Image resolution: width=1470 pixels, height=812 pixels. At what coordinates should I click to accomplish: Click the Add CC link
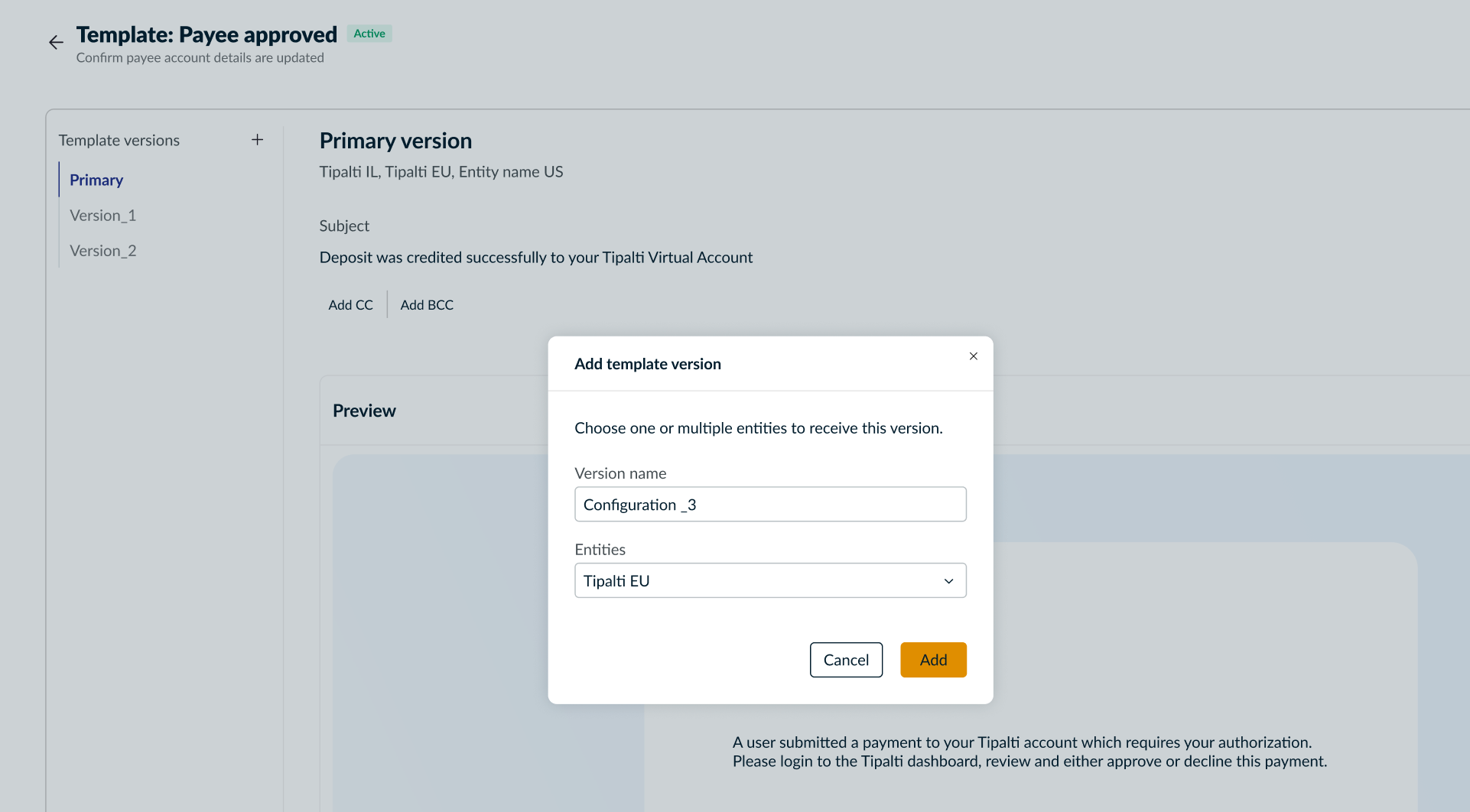[350, 304]
